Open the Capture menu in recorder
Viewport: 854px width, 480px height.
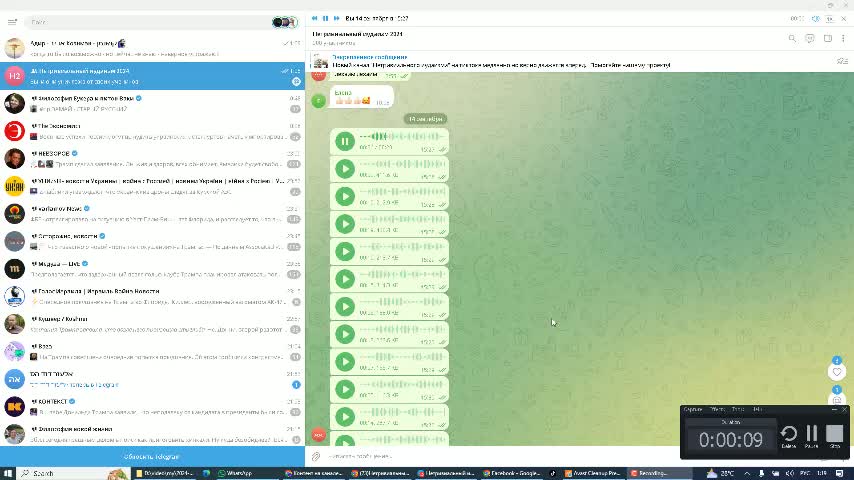pyautogui.click(x=693, y=409)
